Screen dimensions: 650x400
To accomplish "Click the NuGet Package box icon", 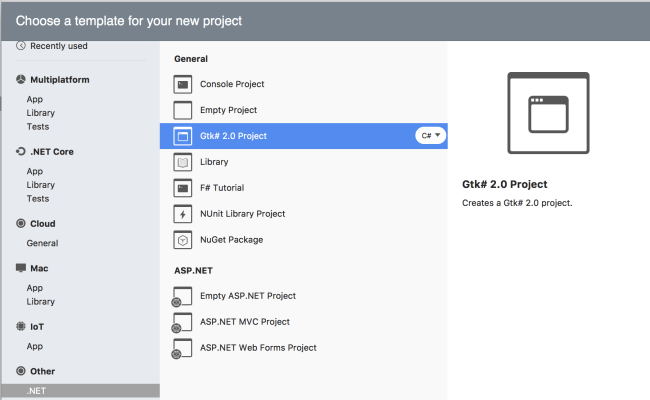I will tap(182, 240).
